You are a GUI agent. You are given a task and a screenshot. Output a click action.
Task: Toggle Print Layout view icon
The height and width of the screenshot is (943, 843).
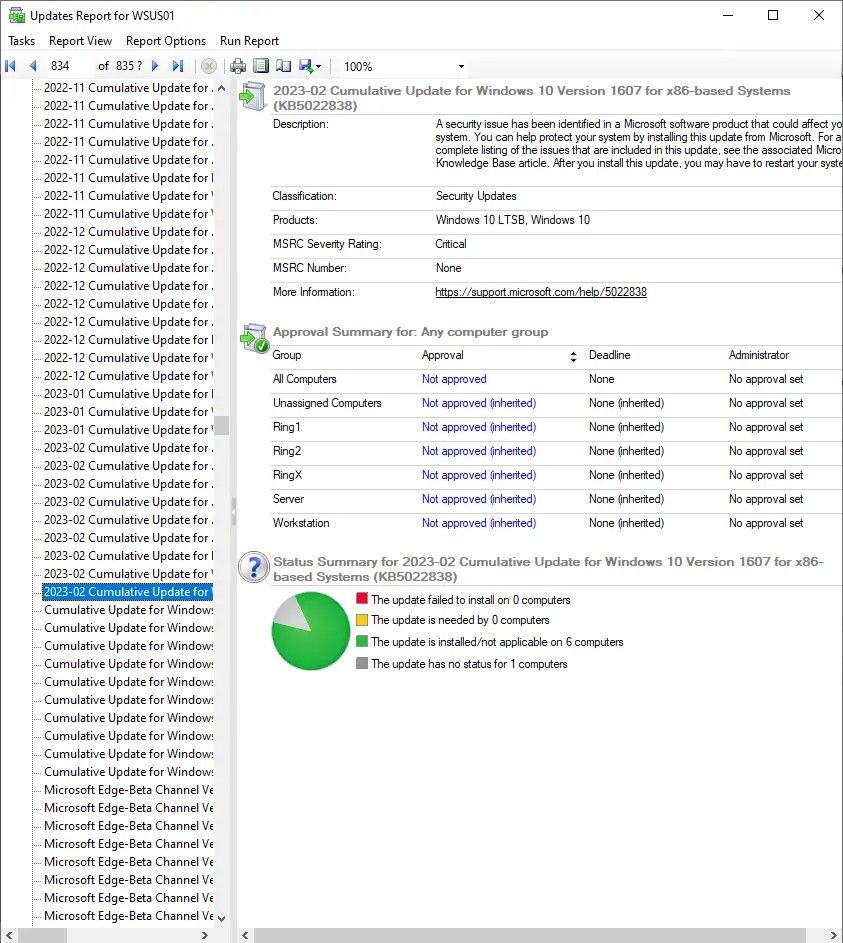(x=261, y=66)
